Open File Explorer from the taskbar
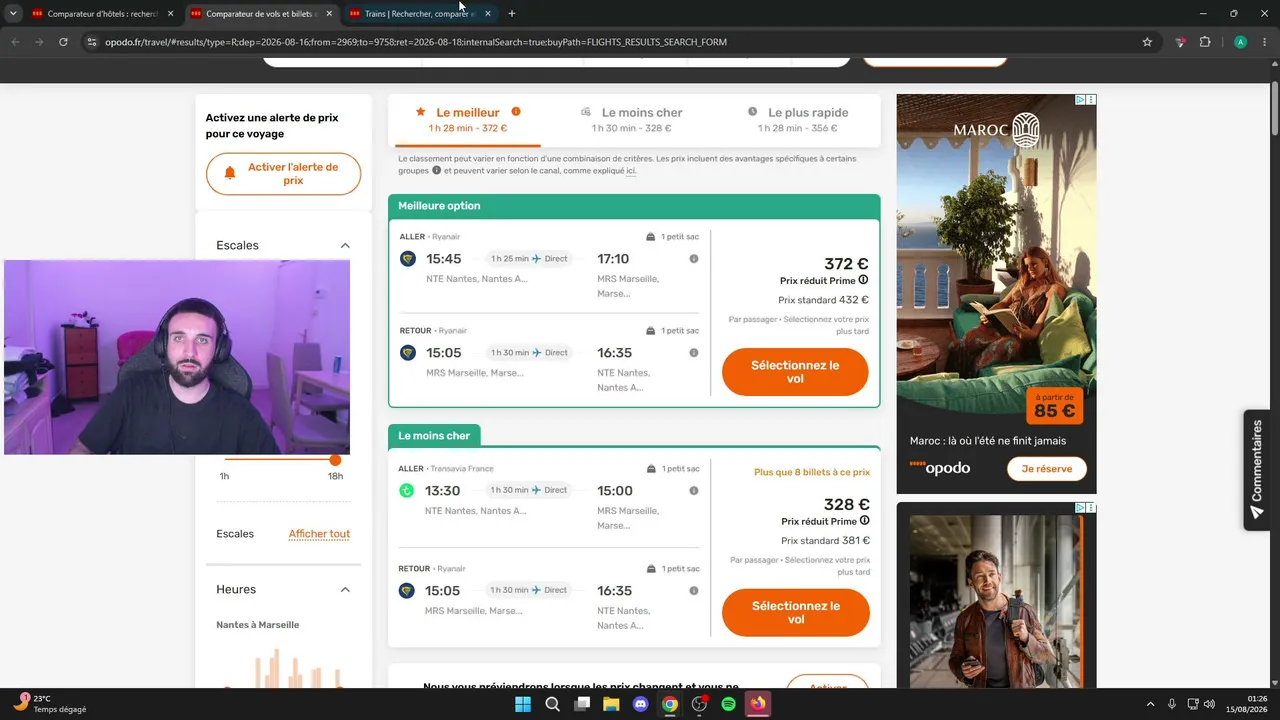Viewport: 1280px width, 720px height. click(611, 704)
